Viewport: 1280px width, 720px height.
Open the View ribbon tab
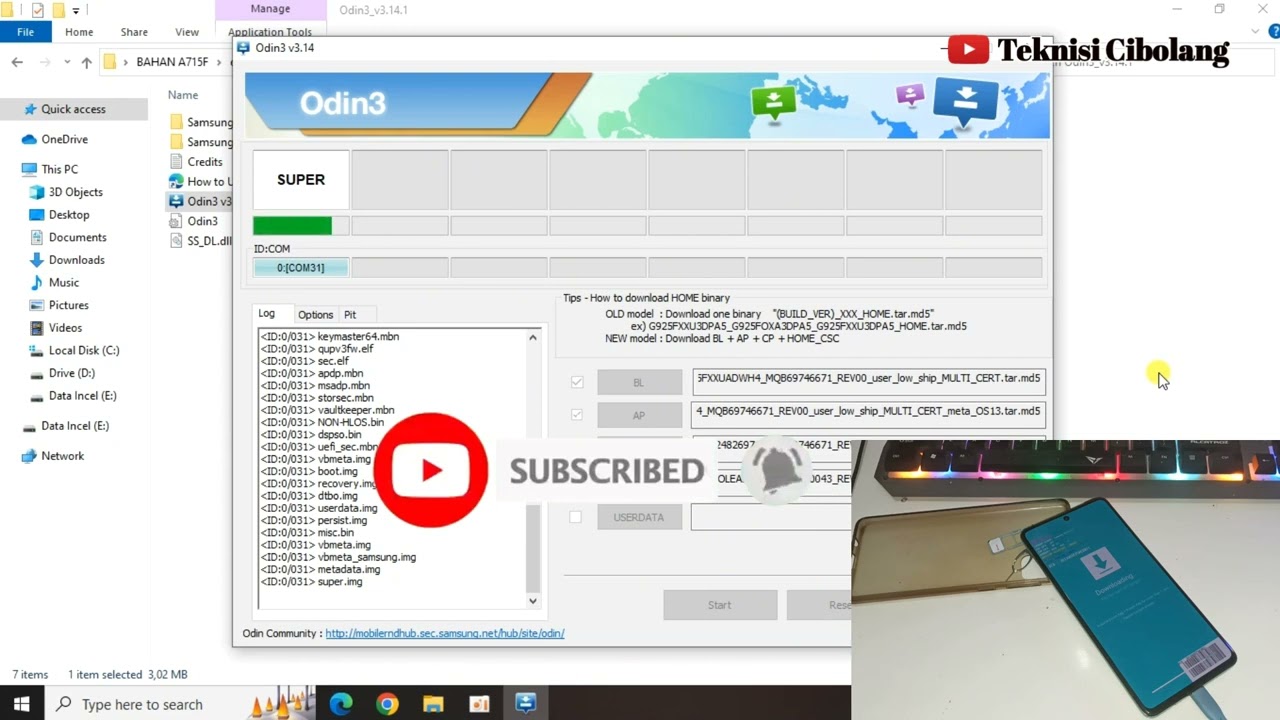[187, 32]
